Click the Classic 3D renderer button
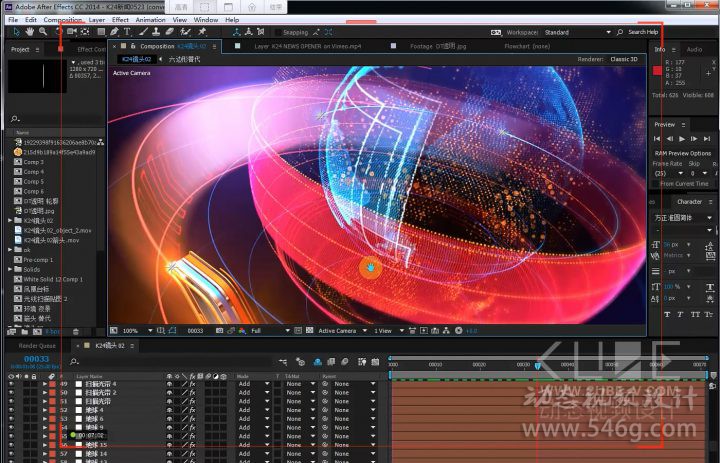This screenshot has height=463, width=720. 623,59
